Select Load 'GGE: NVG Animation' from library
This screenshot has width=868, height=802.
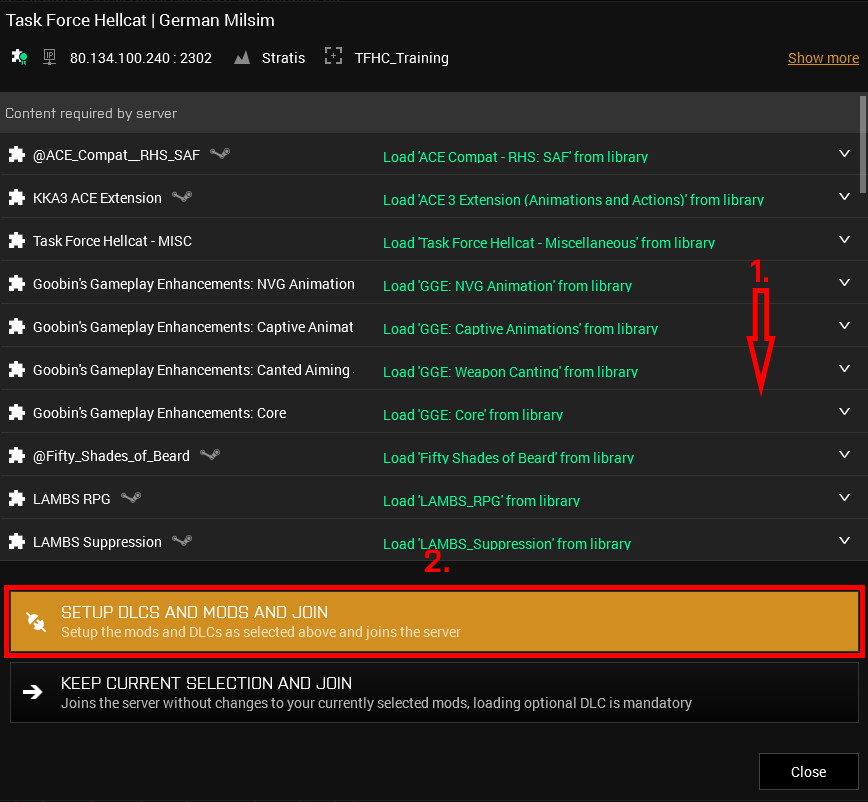tap(508, 286)
